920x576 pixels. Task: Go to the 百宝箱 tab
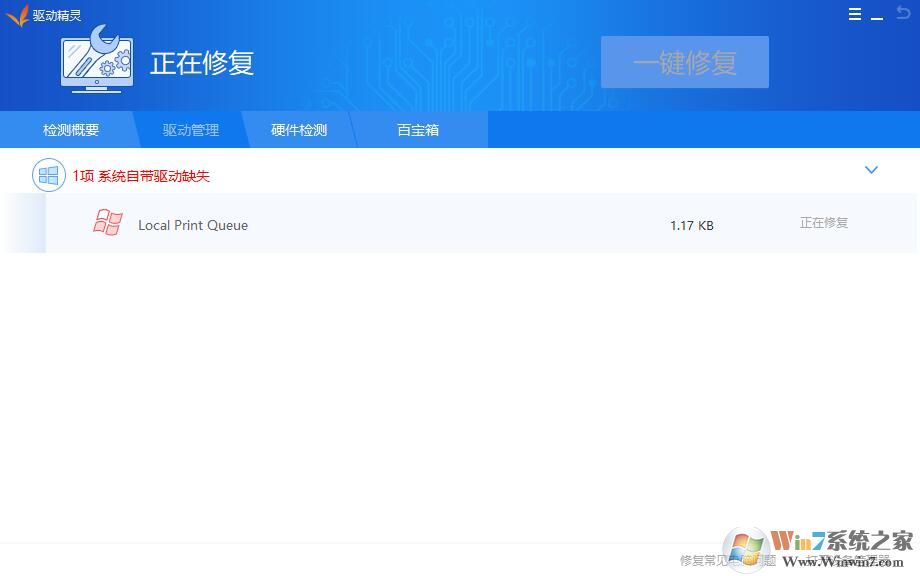tap(418, 130)
